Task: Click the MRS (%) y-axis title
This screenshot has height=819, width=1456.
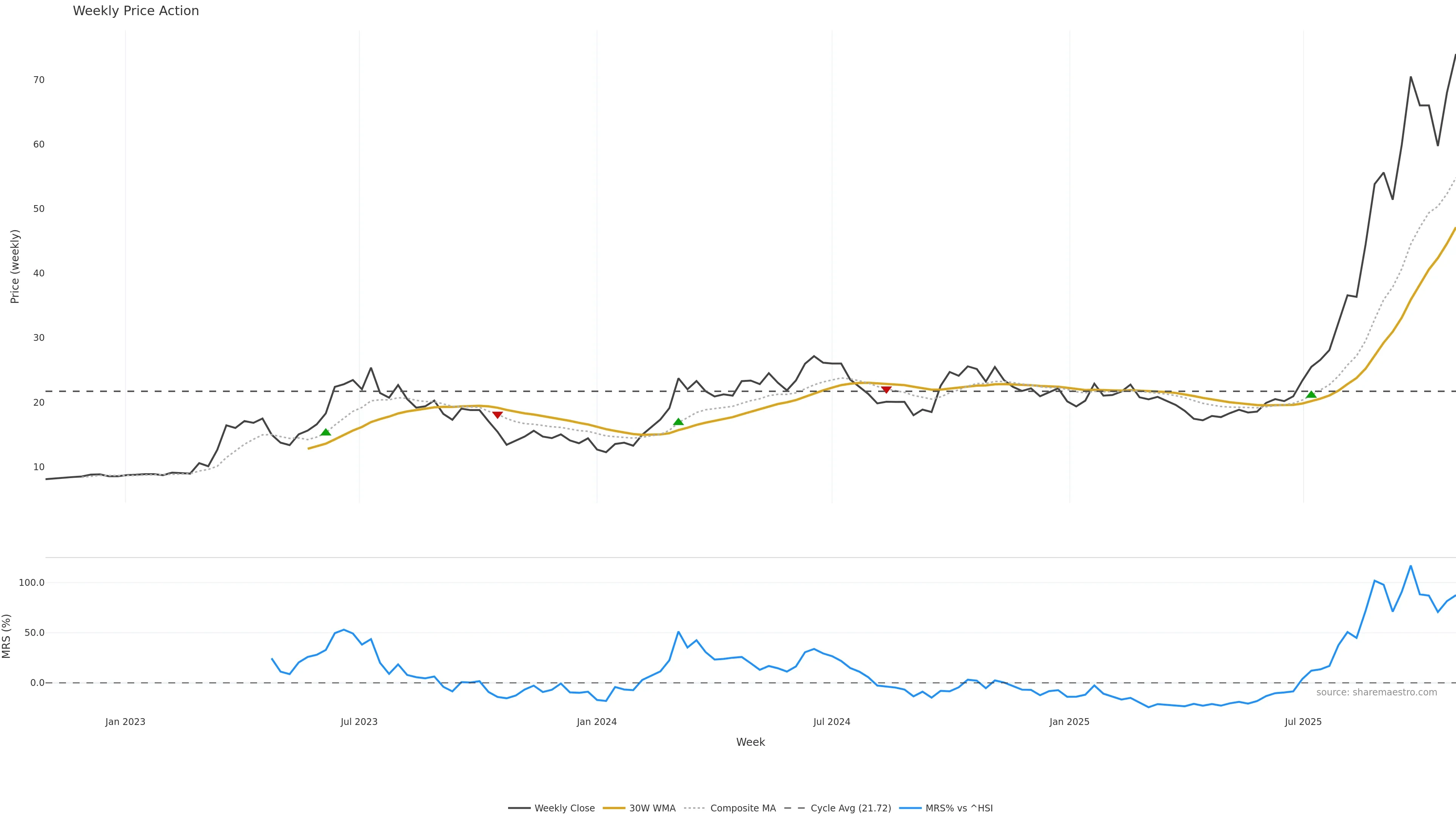Action: (x=7, y=636)
